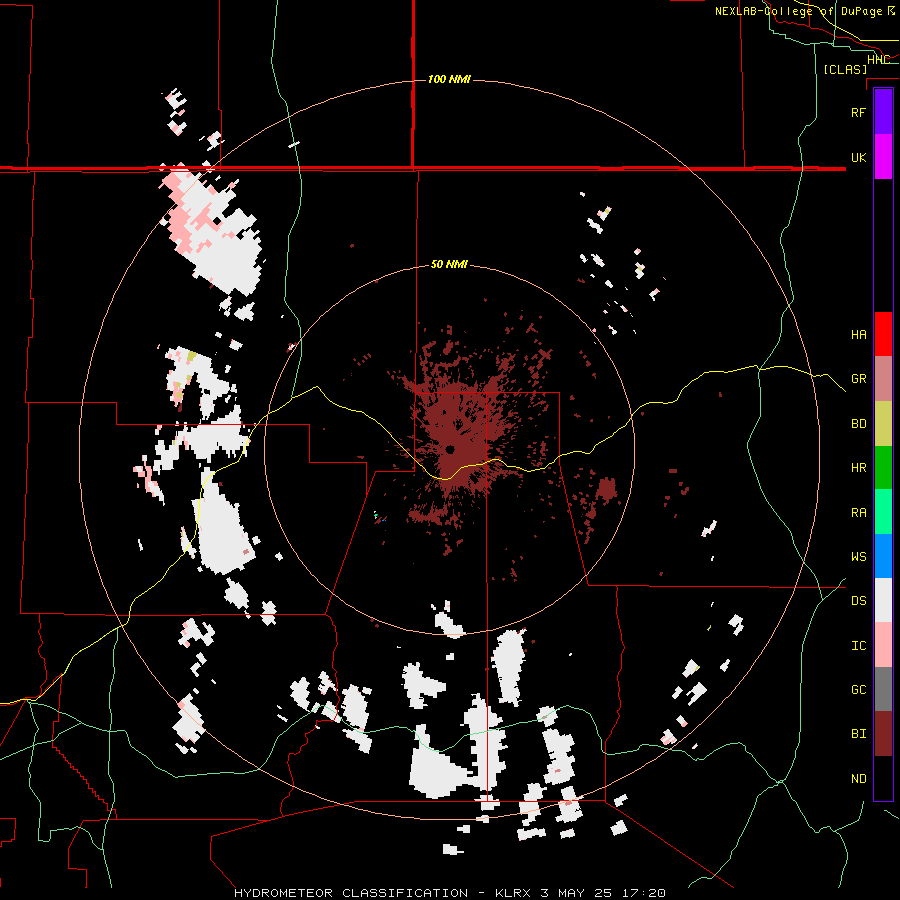900x900 pixels.
Task: Click the UK legend label text
Action: [858, 157]
